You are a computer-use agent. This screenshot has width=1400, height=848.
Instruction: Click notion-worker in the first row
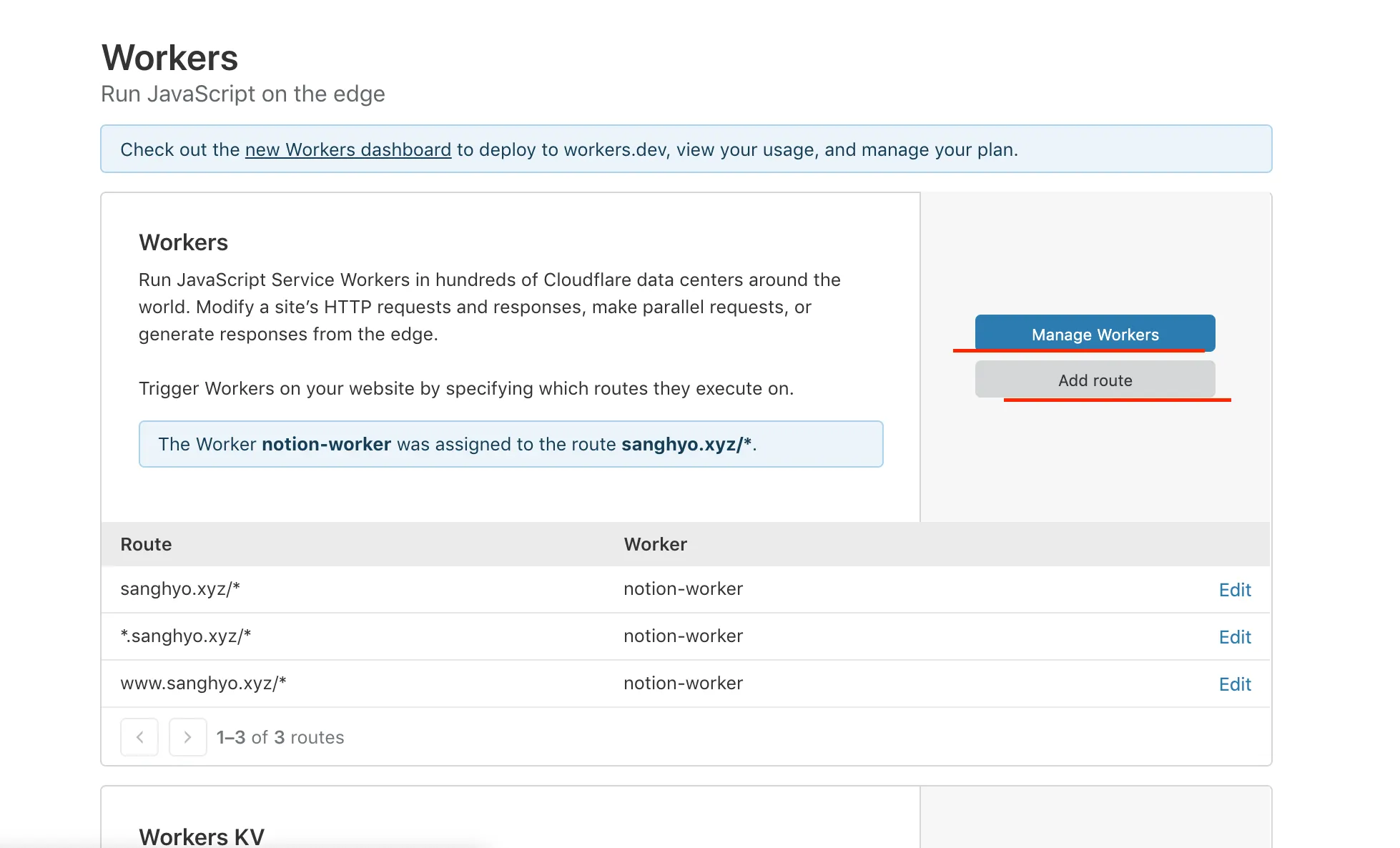[683, 588]
